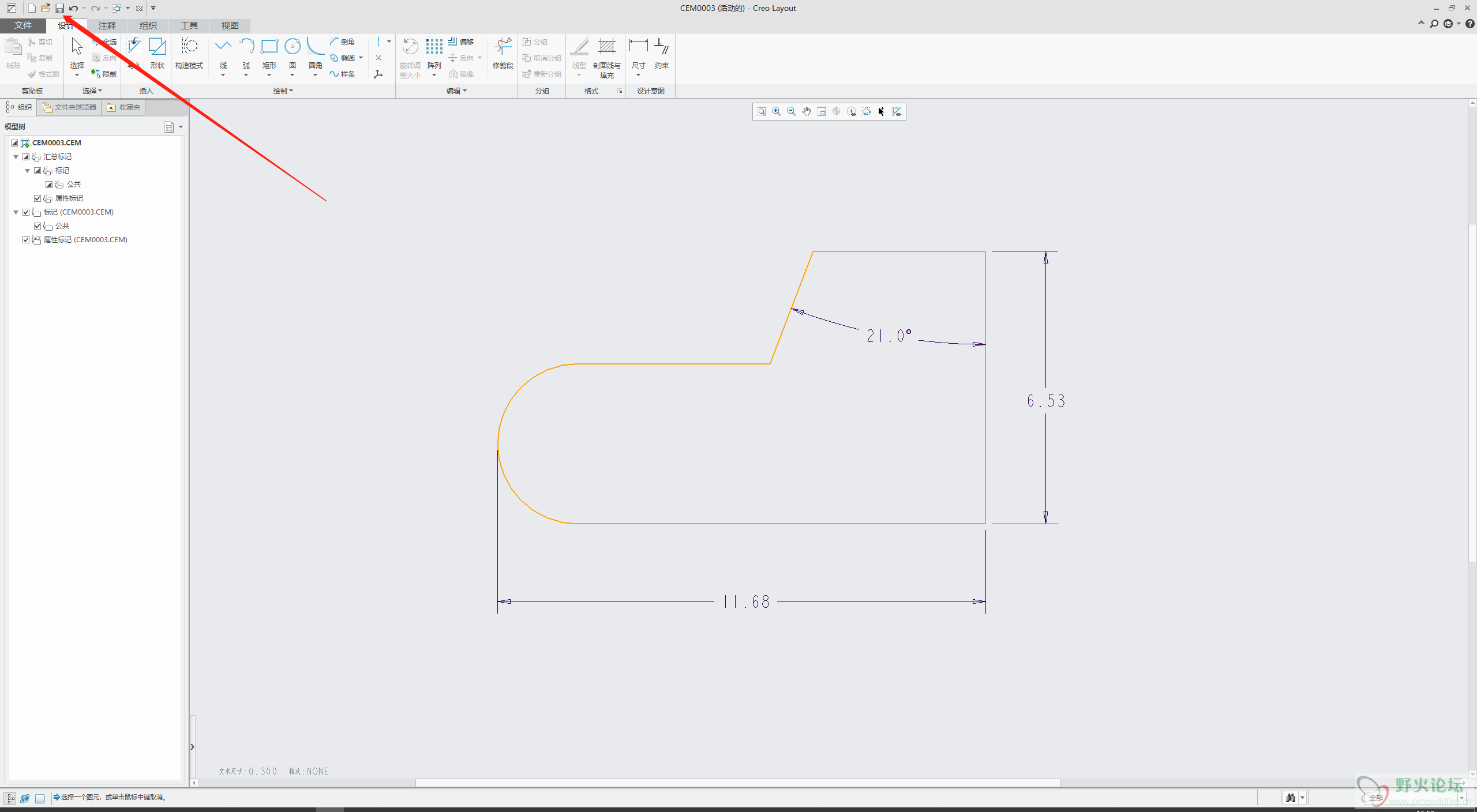
Task: Collapse the 标记 subnode under 汇总标记
Action: coord(28,171)
